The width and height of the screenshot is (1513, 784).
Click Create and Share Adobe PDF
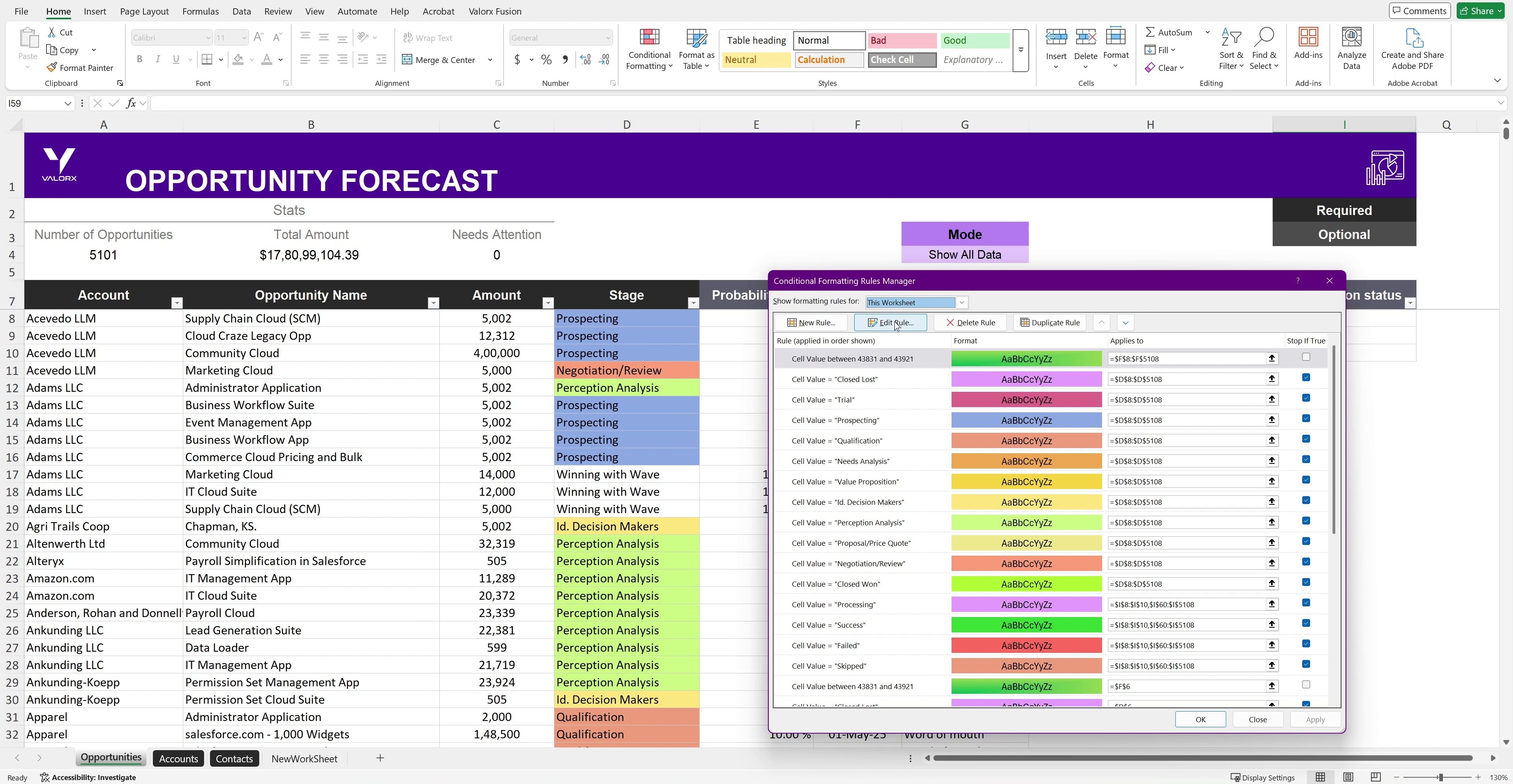coord(1412,49)
